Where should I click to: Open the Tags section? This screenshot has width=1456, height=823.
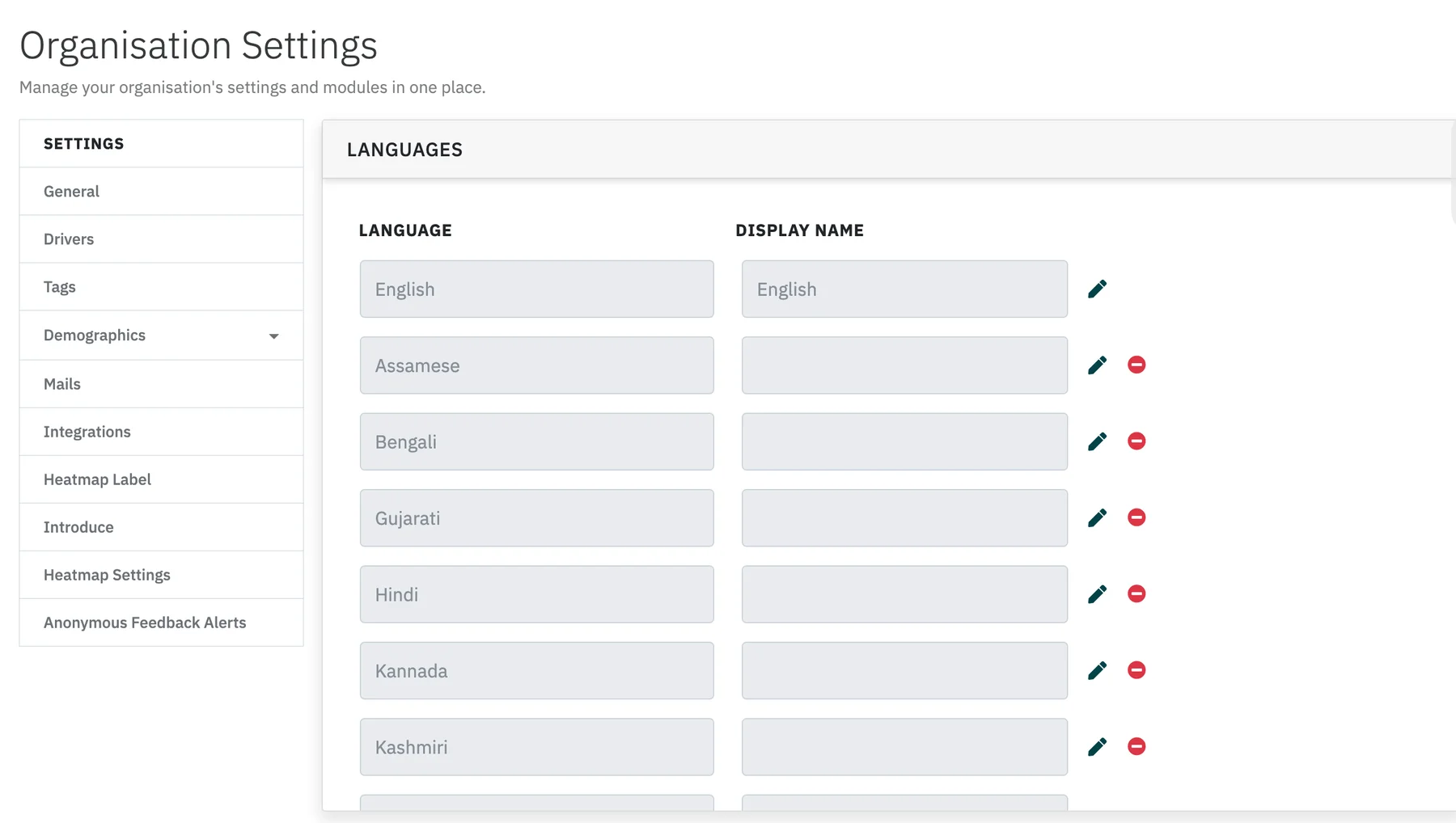[x=161, y=287]
